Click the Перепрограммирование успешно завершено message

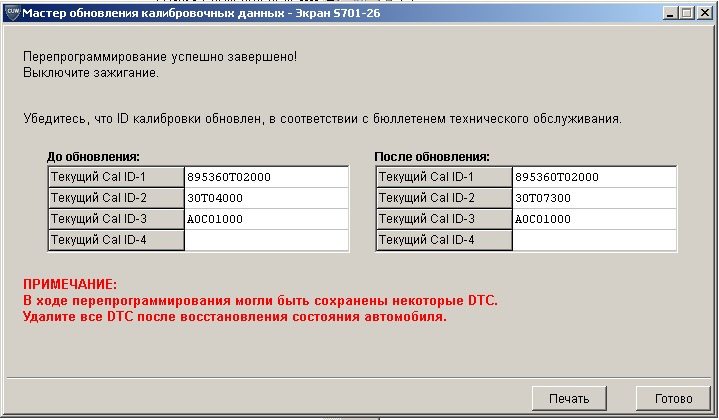click(x=160, y=57)
